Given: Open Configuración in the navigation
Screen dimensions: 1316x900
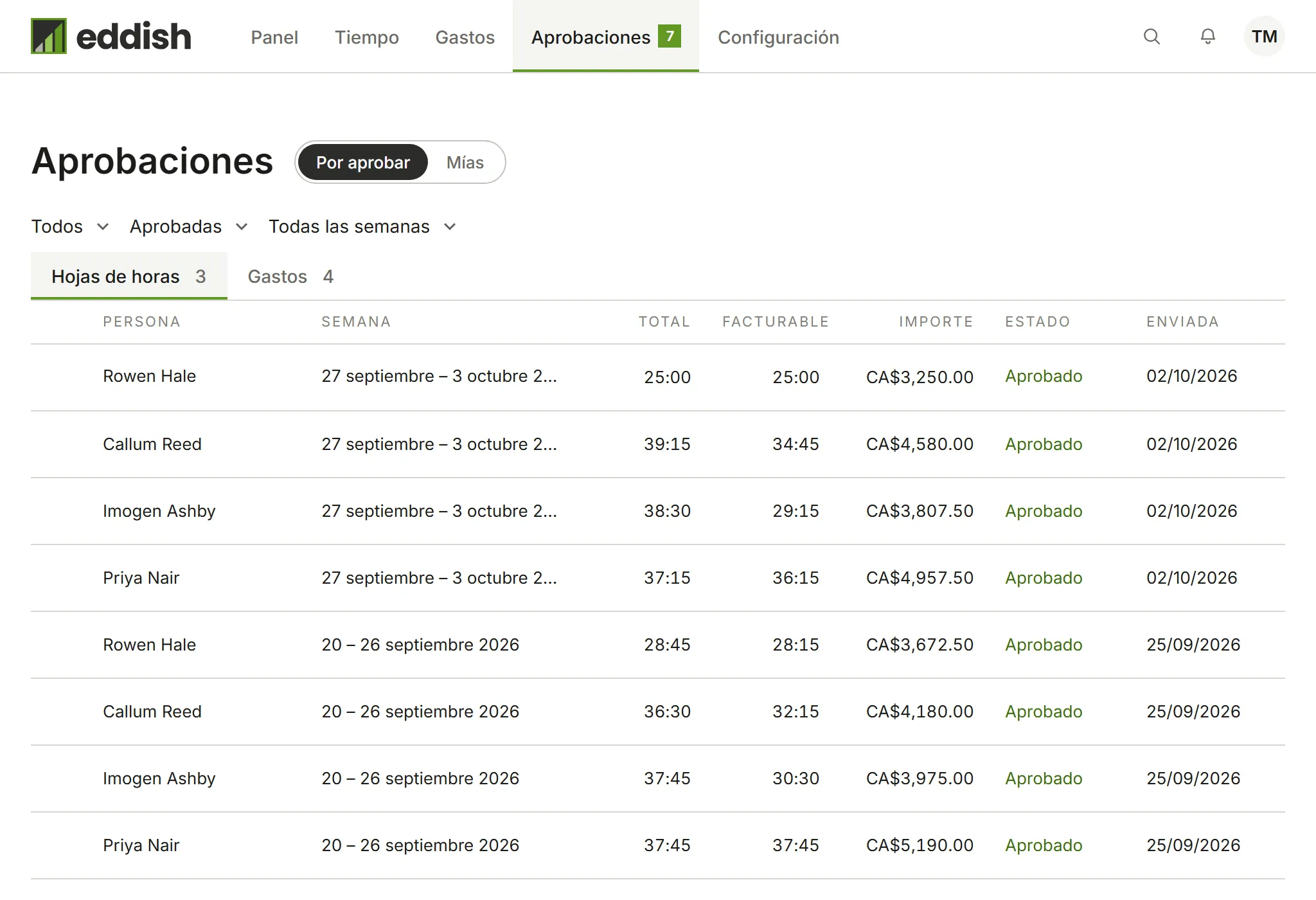Looking at the screenshot, I should click(778, 37).
